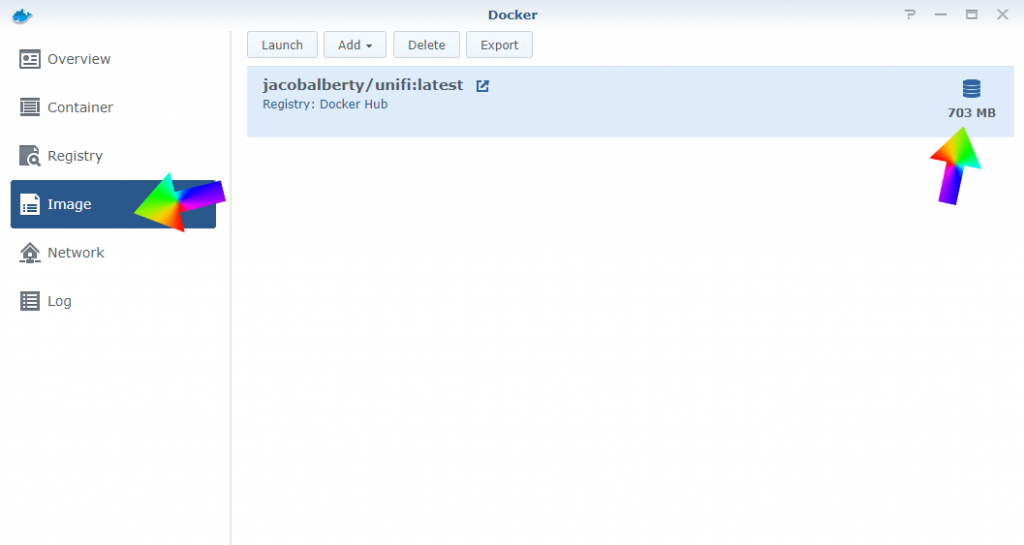1024x545 pixels.
Task: Delete the selected image
Action: click(426, 45)
